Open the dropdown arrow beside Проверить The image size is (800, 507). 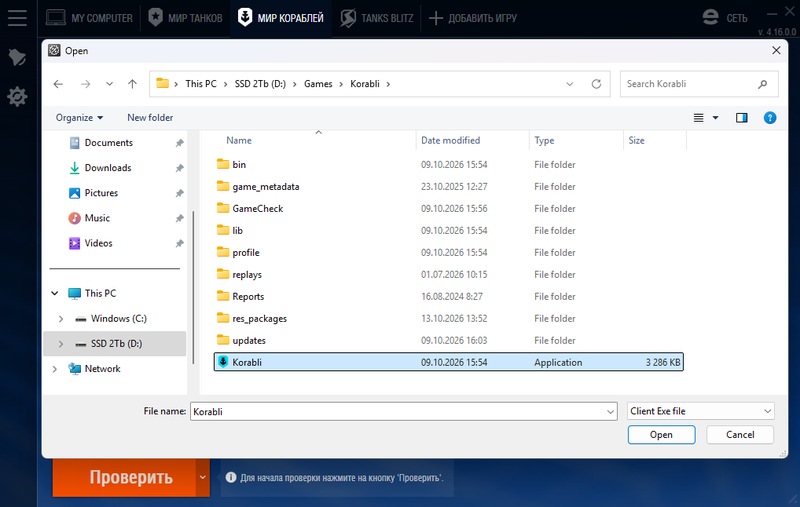click(203, 477)
